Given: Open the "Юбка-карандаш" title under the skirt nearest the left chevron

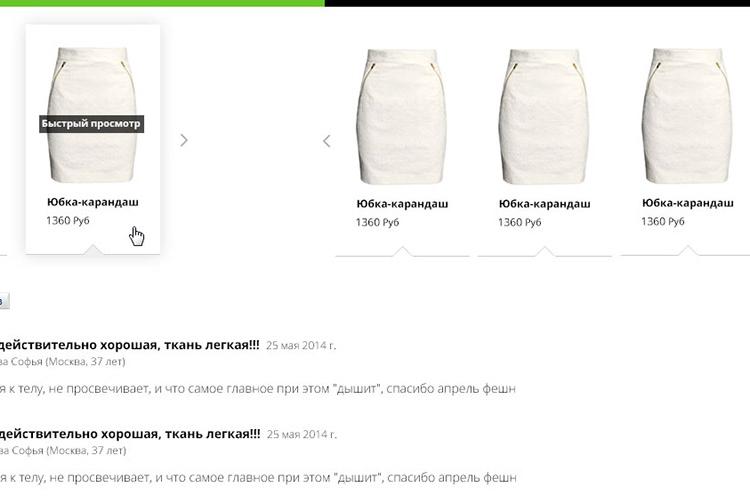Looking at the screenshot, I should [x=402, y=204].
